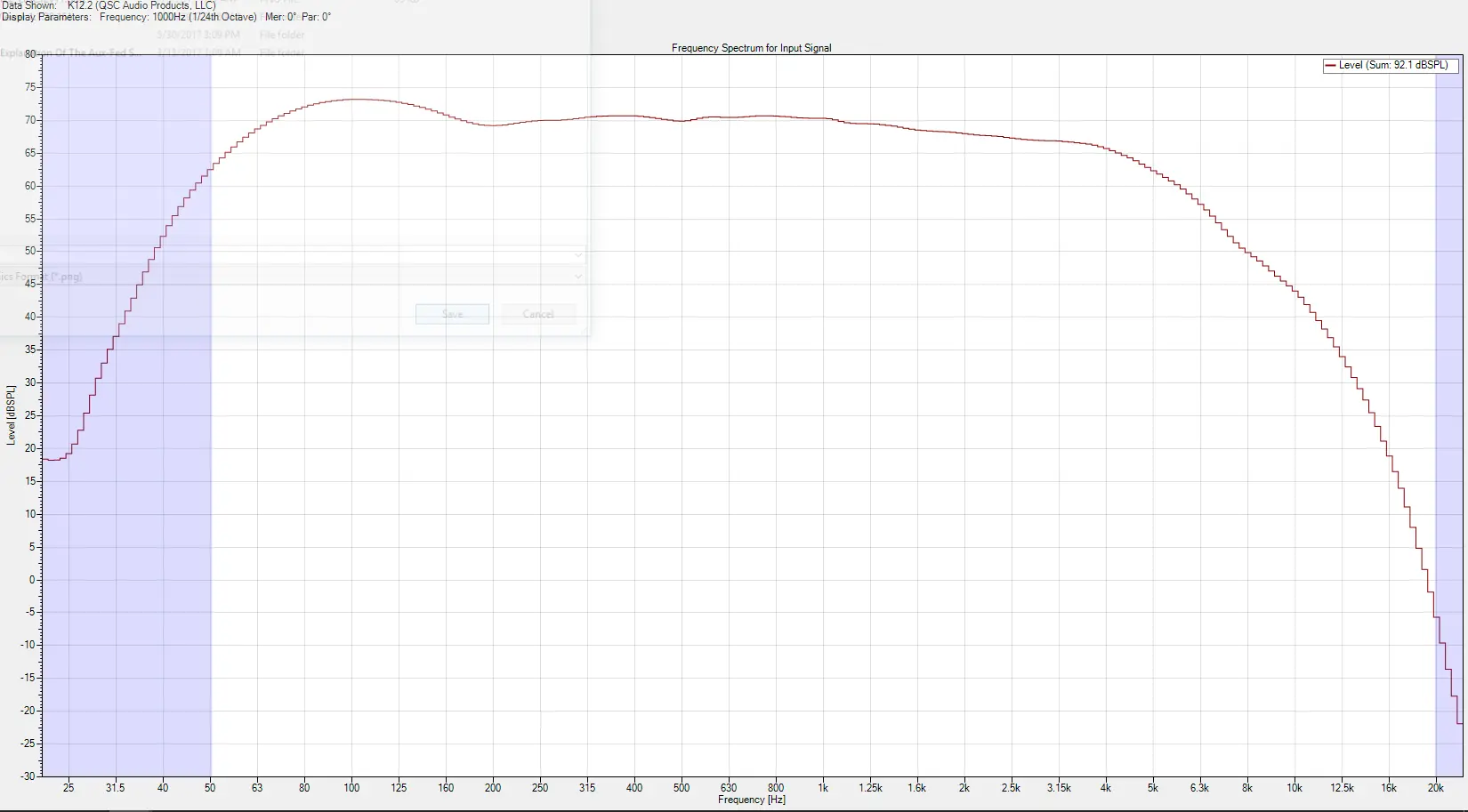
Task: Click the "Mer: 0° Par: 0°" parameter text
Action: pos(298,17)
